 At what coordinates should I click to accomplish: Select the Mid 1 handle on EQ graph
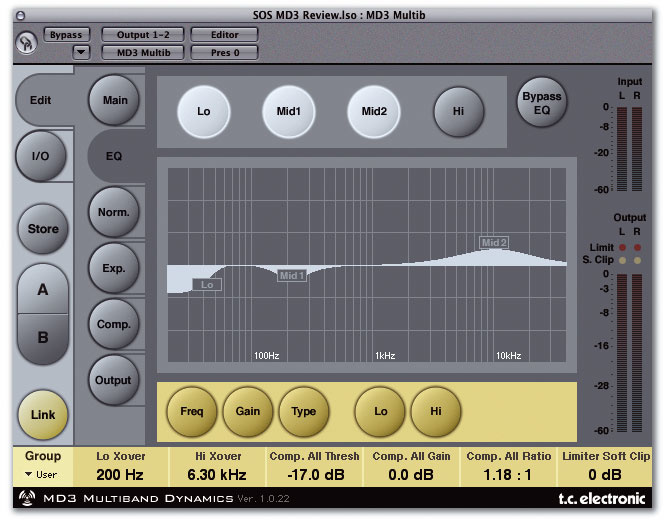pos(292,276)
